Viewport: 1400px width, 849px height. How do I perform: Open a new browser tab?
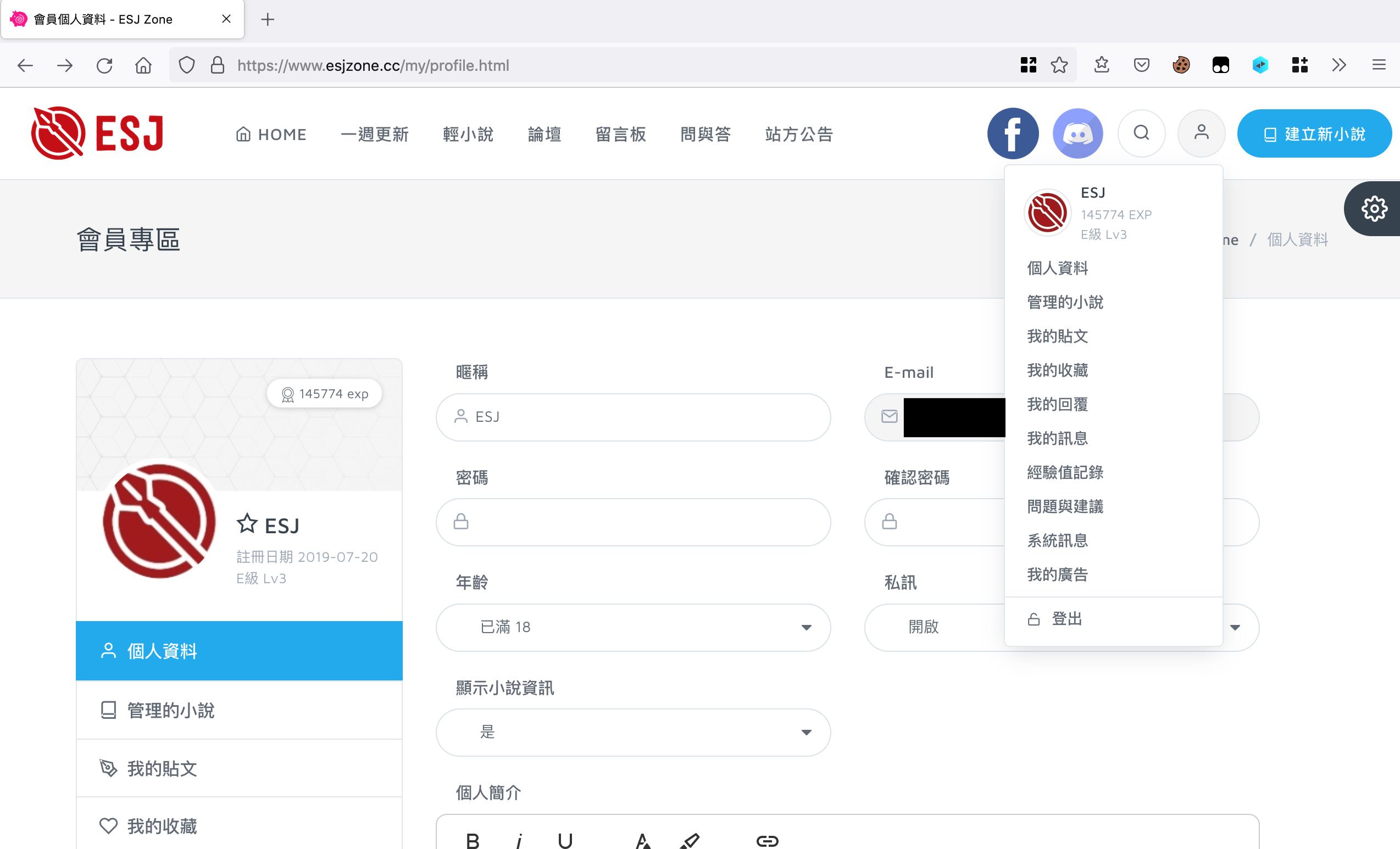268,19
